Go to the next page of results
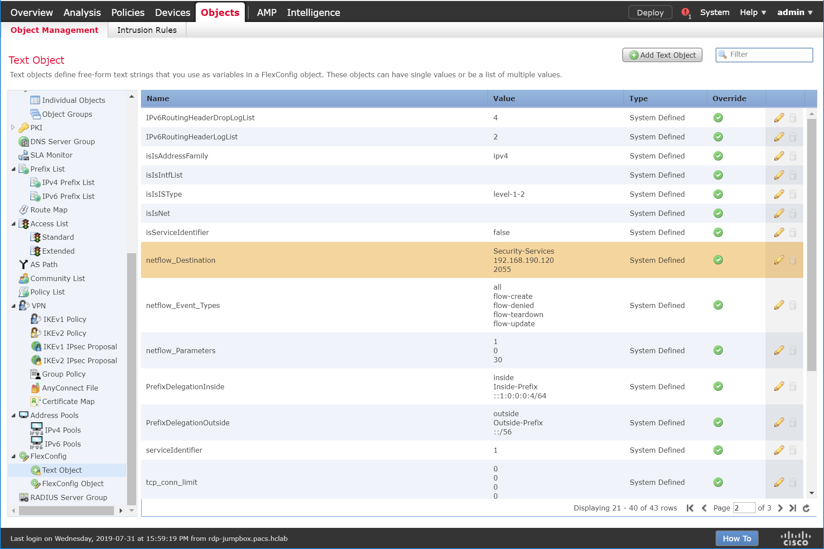 781,508
